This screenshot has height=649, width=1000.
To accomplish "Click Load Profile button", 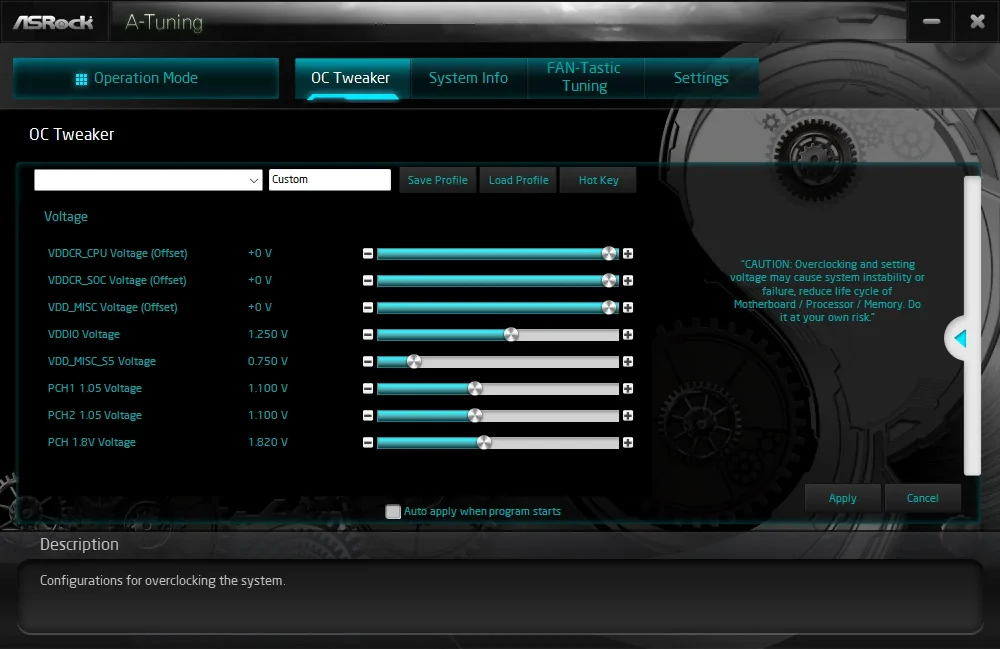I will tap(518, 180).
